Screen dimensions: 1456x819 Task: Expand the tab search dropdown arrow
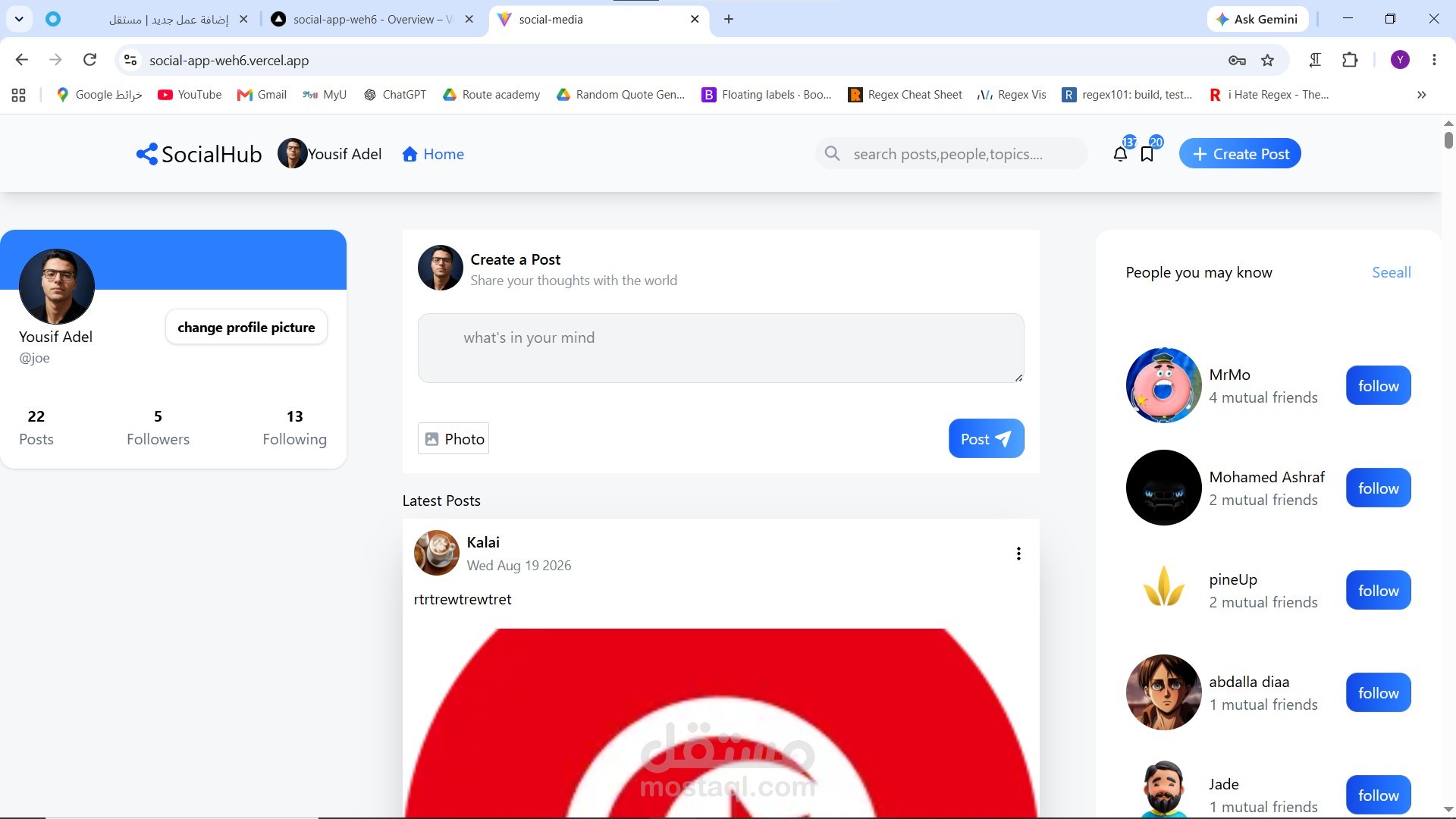pyautogui.click(x=19, y=19)
